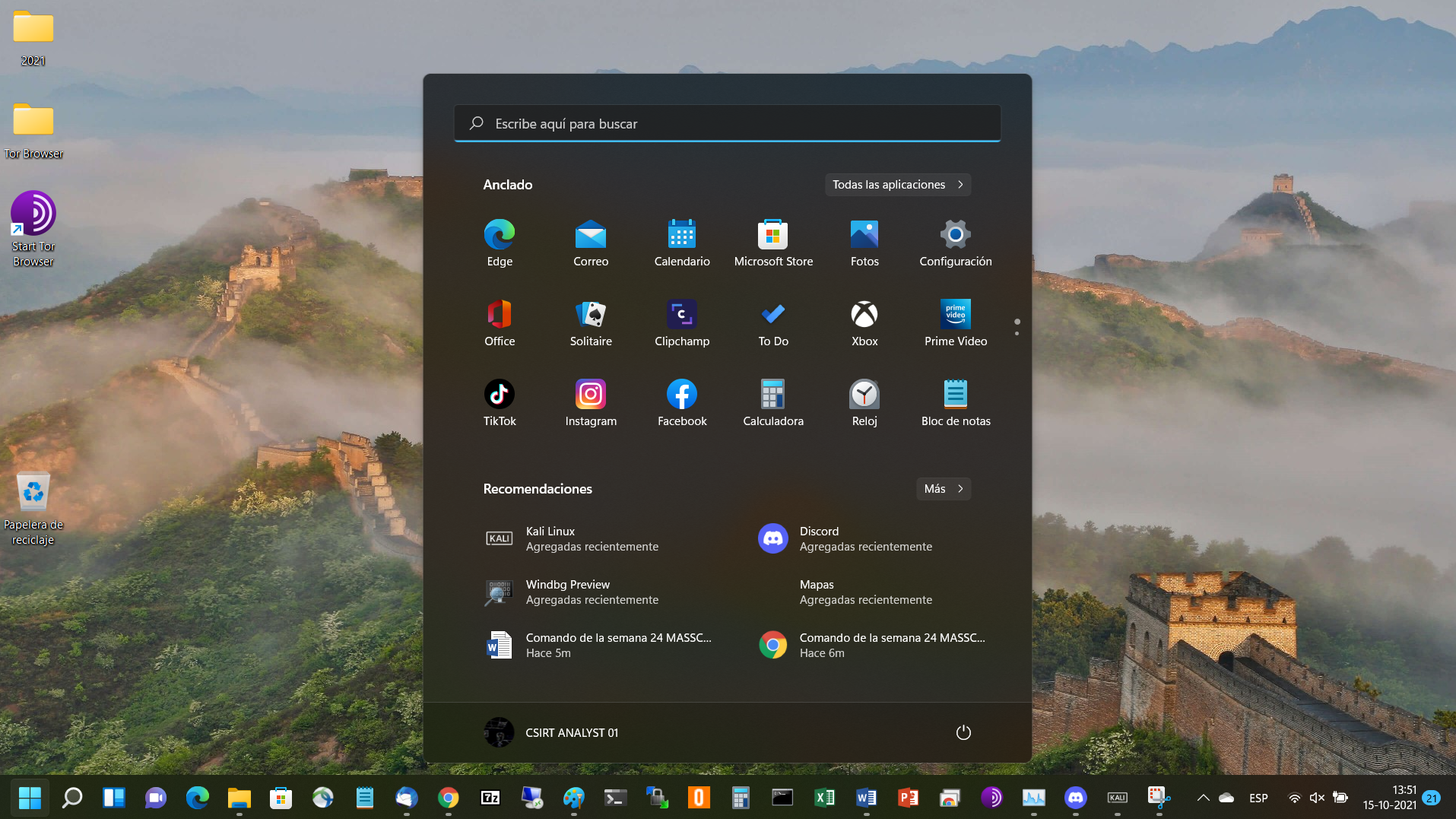The image size is (1456, 819).
Task: Open CSIRT ANALYST 01 user account
Action: [552, 732]
